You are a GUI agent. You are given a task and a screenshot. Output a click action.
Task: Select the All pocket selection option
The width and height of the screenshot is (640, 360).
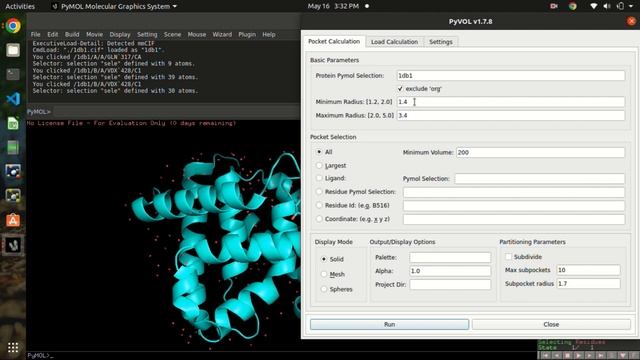(319, 152)
